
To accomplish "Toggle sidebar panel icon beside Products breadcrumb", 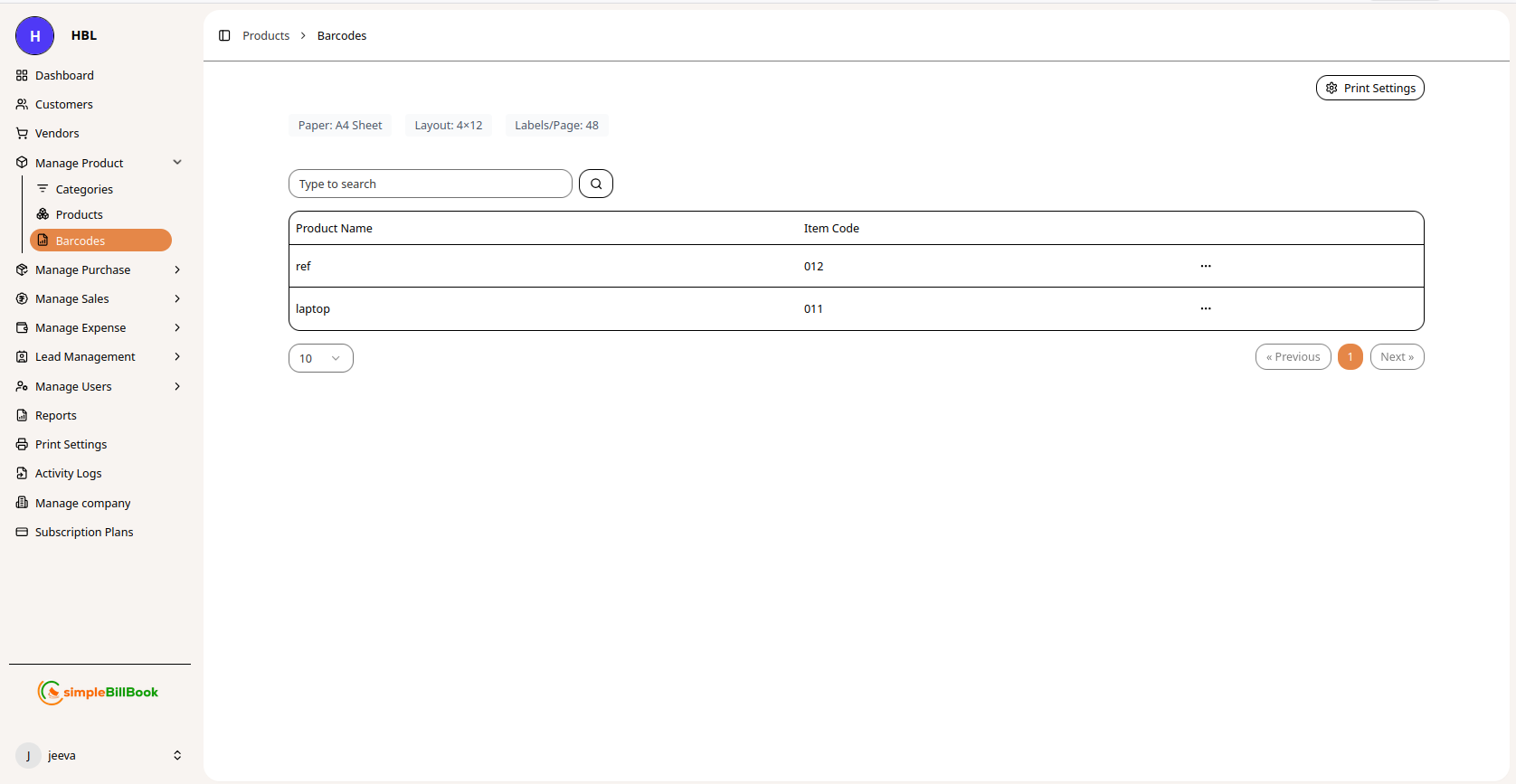I will click(x=224, y=35).
